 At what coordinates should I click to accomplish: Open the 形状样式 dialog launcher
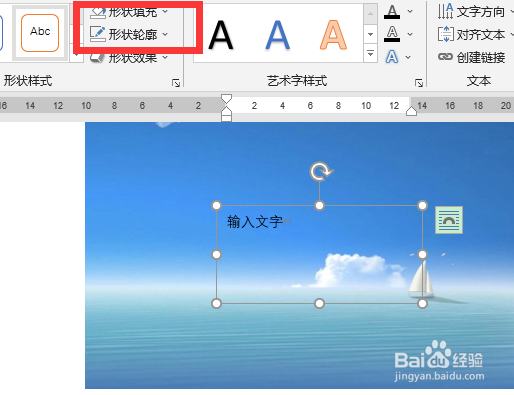176,83
